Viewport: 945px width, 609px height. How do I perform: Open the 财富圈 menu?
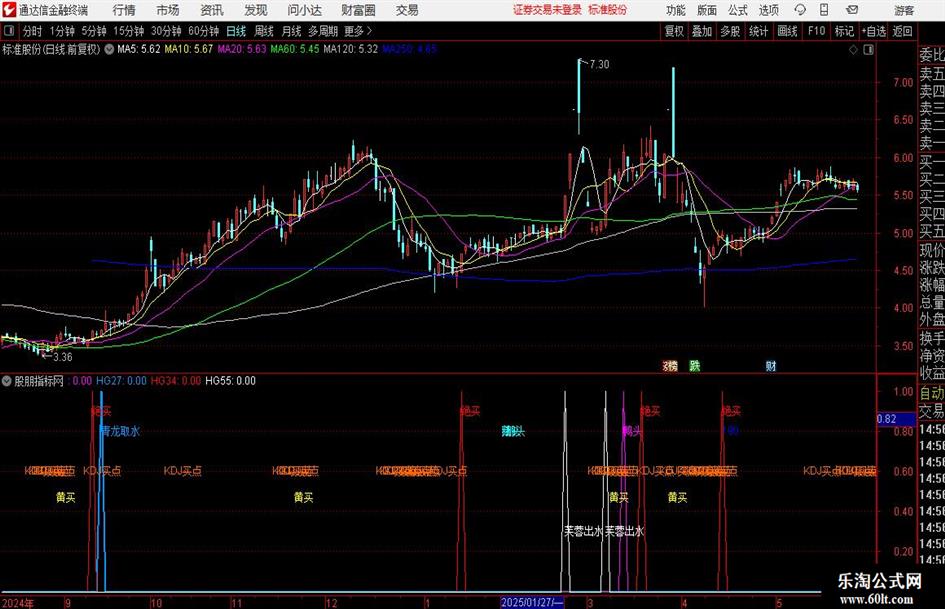[x=358, y=10]
